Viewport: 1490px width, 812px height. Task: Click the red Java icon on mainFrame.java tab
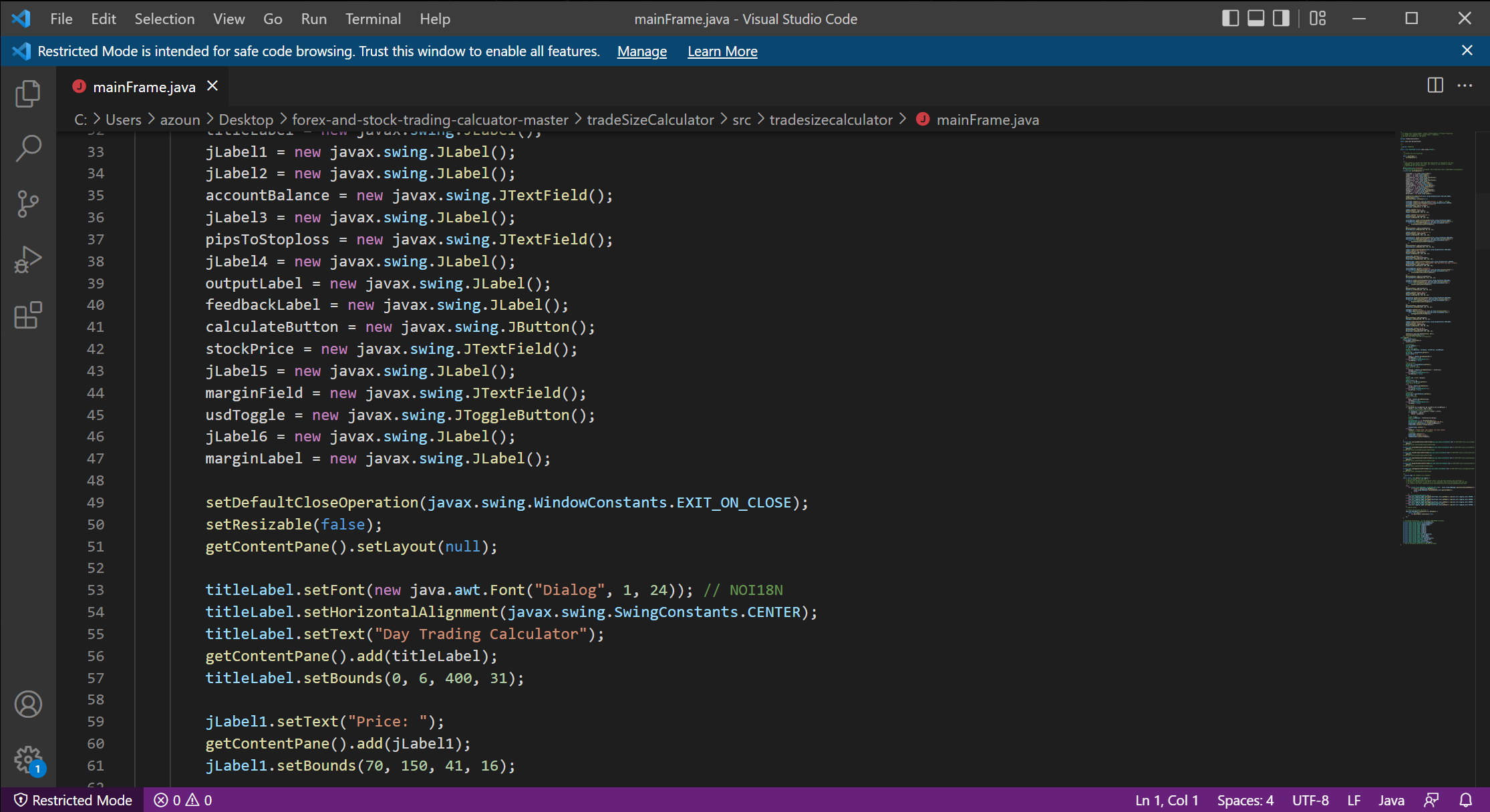pyautogui.click(x=80, y=86)
